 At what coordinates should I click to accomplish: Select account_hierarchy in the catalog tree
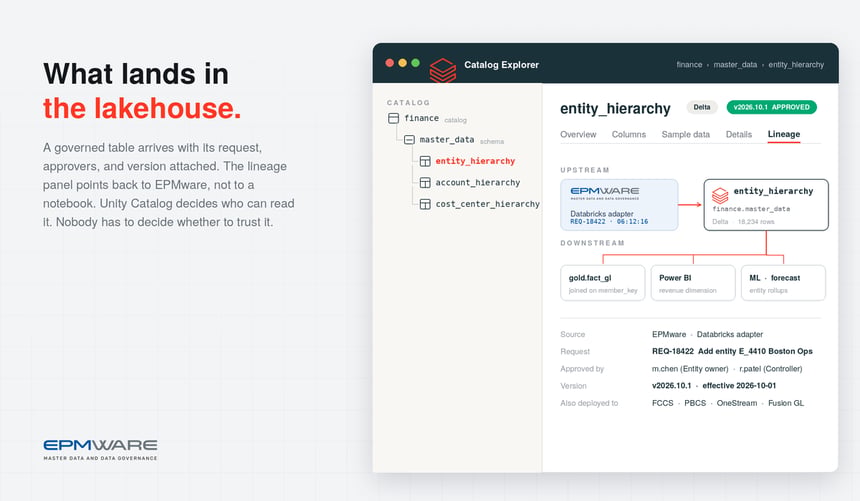click(x=478, y=182)
